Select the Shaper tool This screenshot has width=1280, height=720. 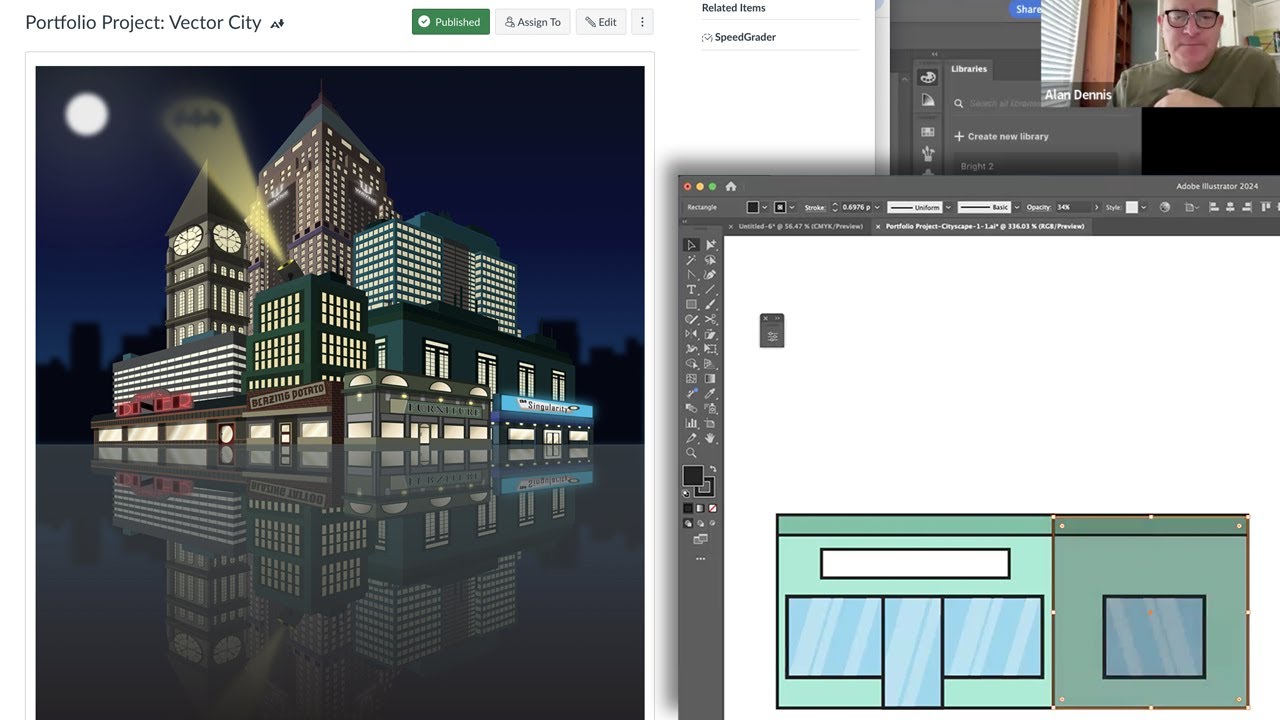(690, 319)
